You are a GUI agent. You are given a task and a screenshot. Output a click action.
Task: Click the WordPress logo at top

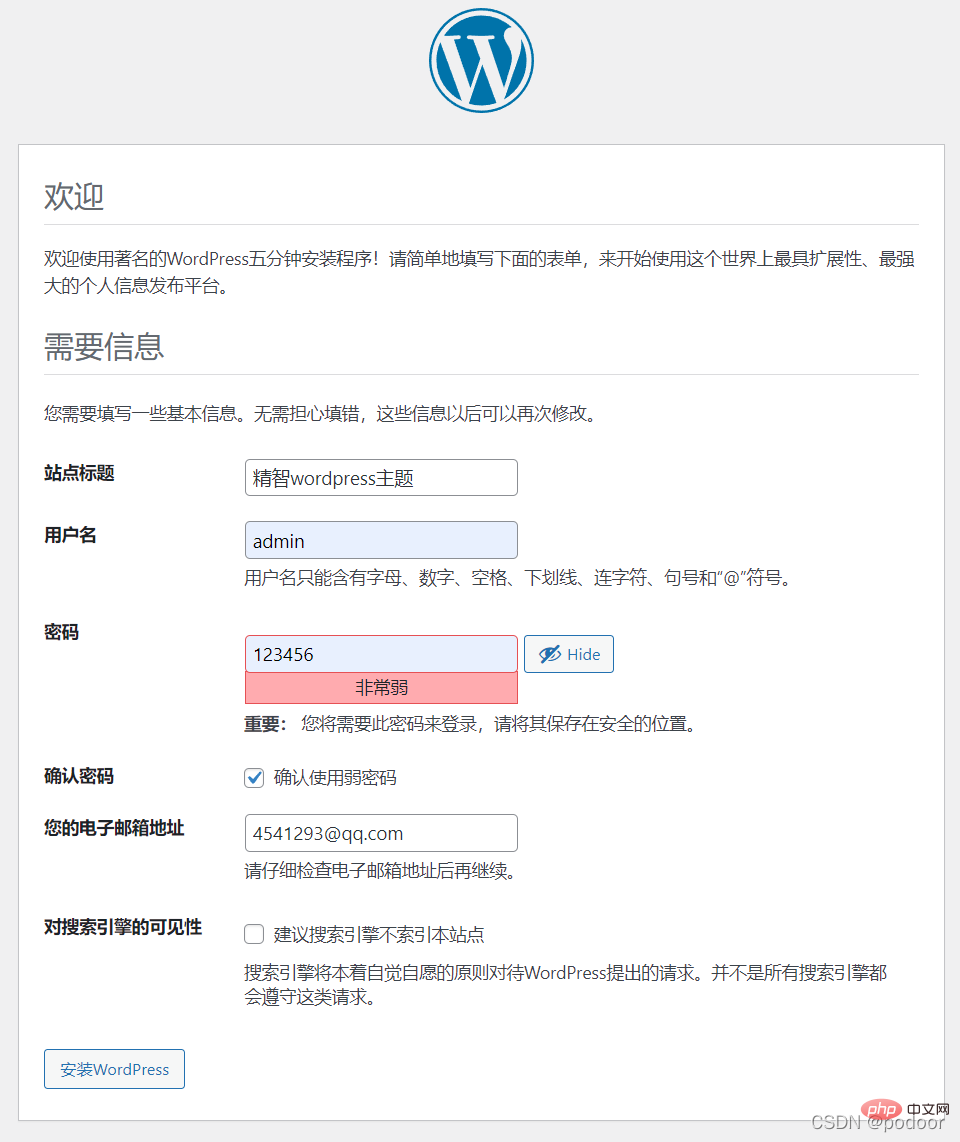481,60
